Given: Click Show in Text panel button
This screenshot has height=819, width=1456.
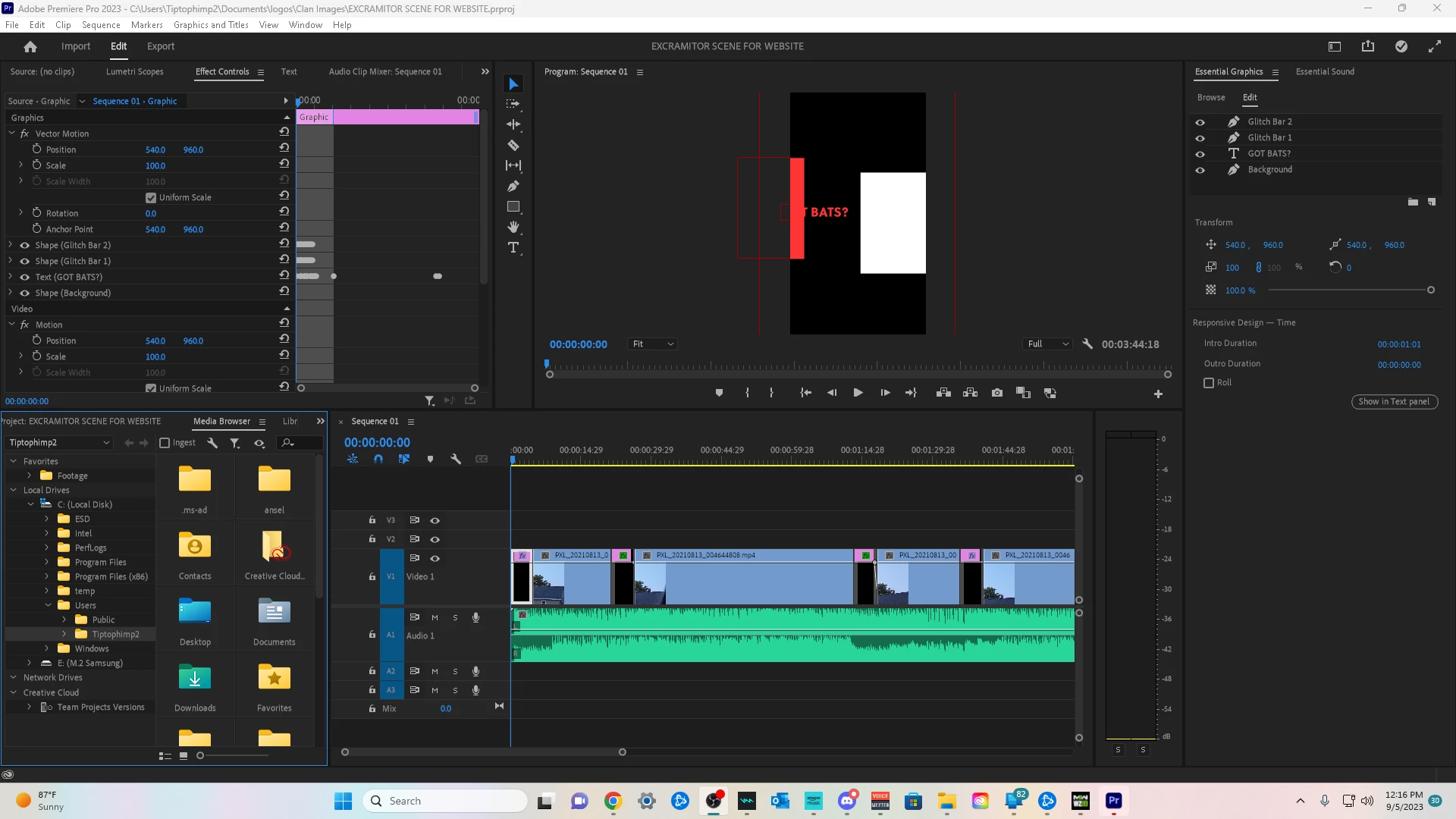Looking at the screenshot, I should point(1393,402).
